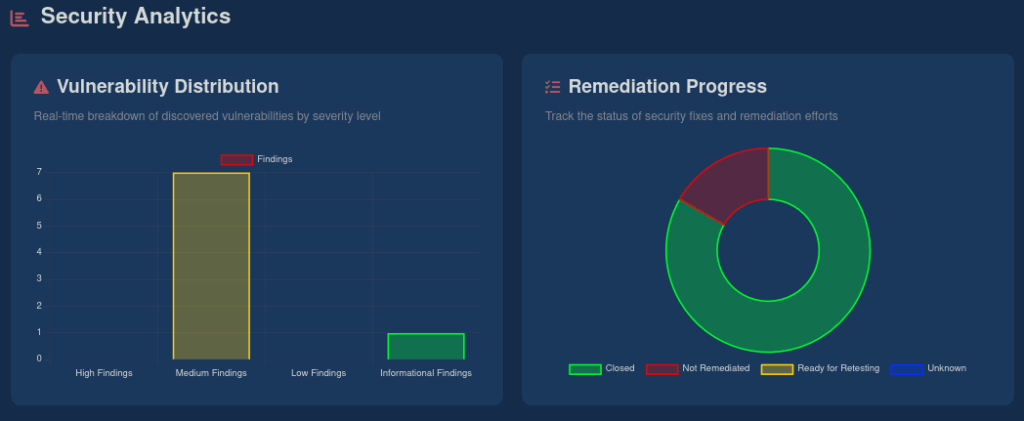Click the Security Analytics bar chart icon

coord(19,17)
